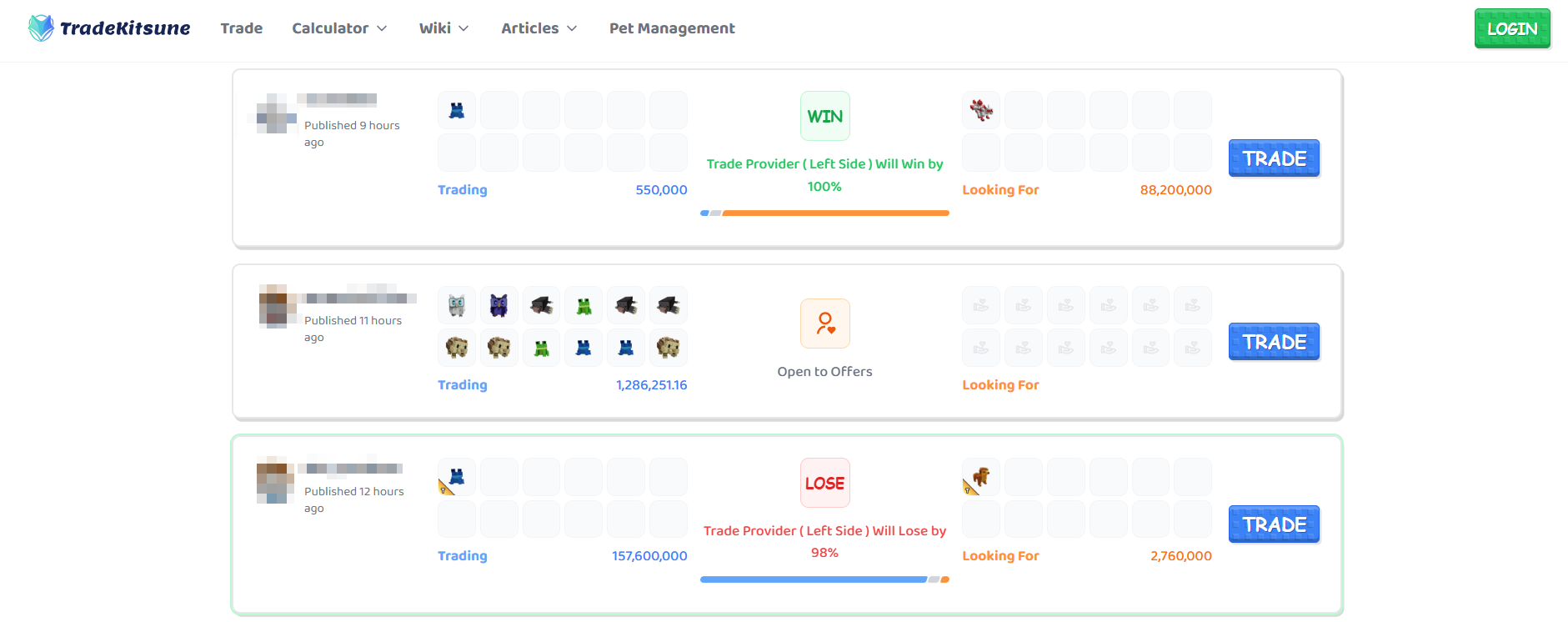
Task: Click the Open to Offers person icon
Action: coord(825,324)
